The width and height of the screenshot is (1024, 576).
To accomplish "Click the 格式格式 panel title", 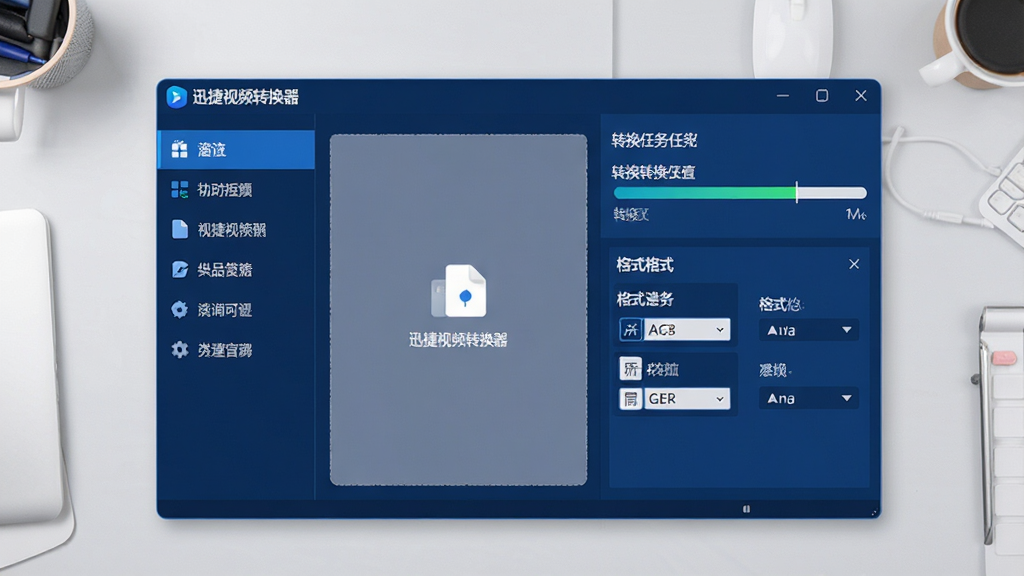I will [645, 265].
